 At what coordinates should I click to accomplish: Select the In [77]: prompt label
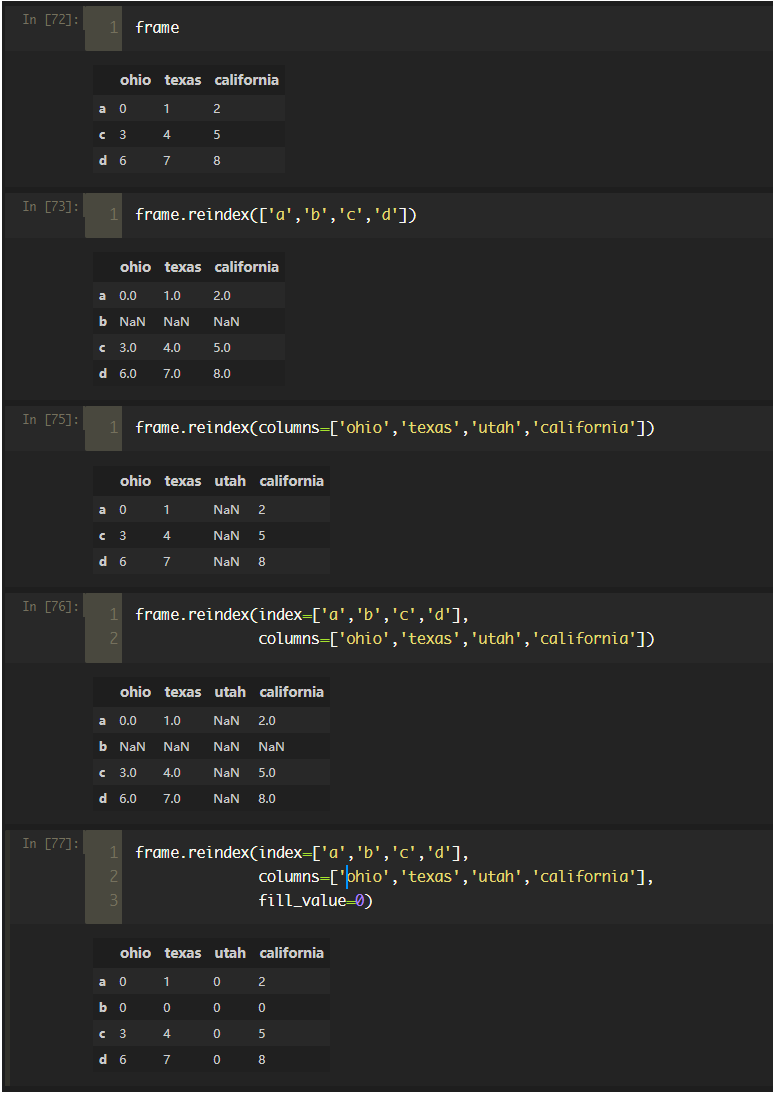coord(50,844)
